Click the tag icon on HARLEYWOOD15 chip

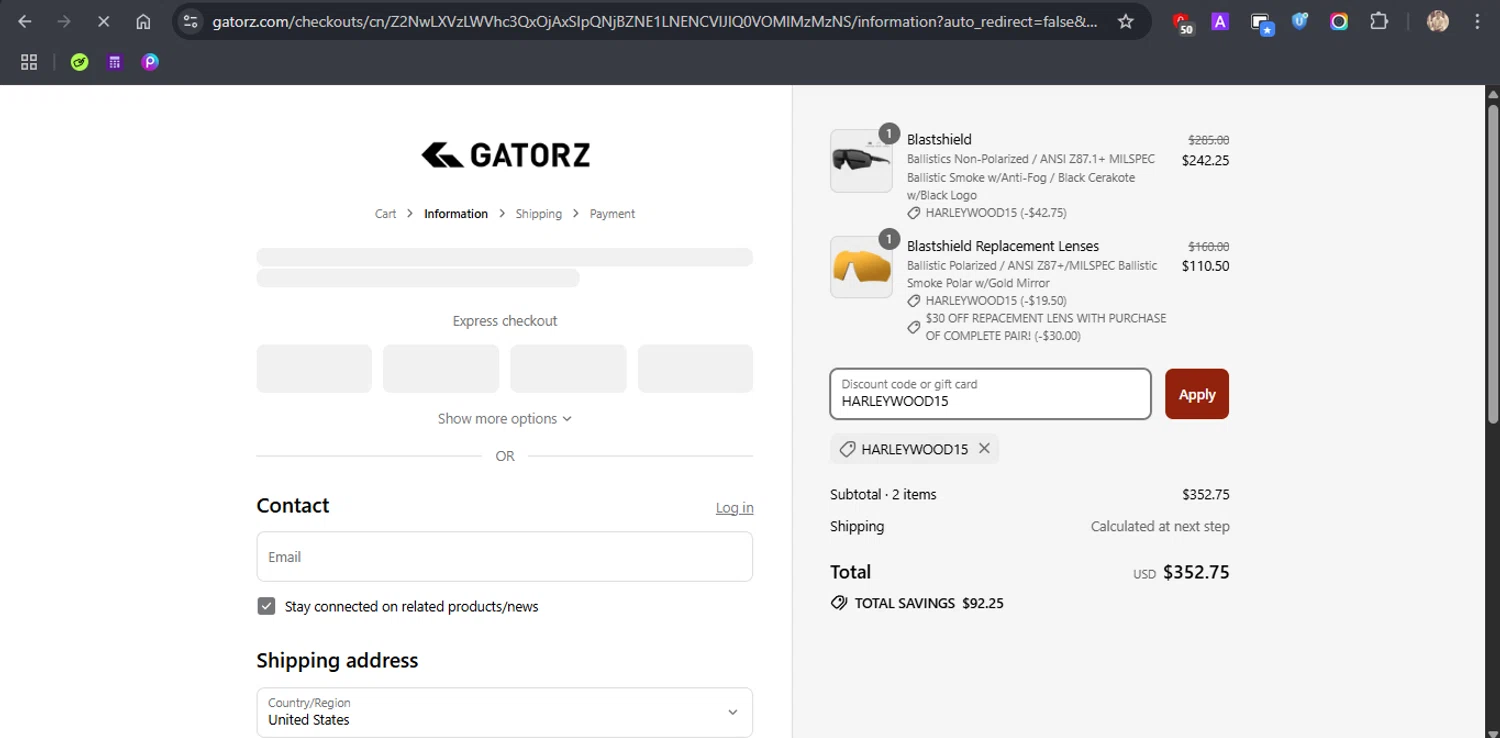[x=847, y=449]
